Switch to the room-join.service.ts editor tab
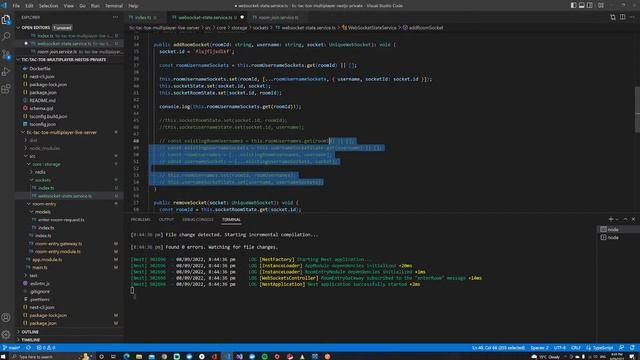The height and width of the screenshot is (360, 640). (278, 18)
